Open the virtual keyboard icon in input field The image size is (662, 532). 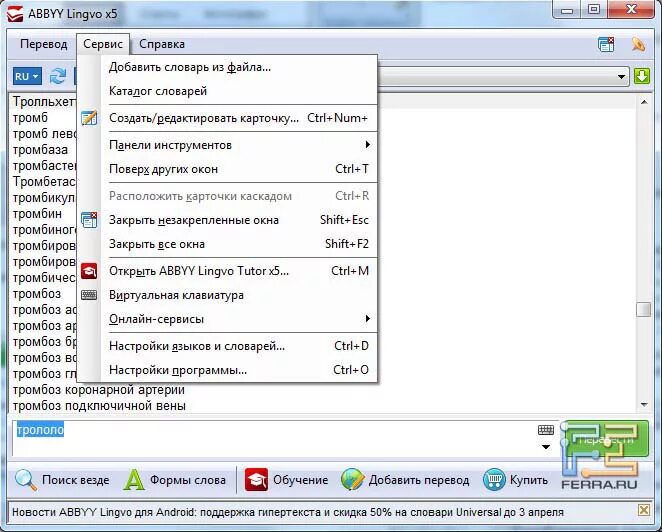point(546,430)
